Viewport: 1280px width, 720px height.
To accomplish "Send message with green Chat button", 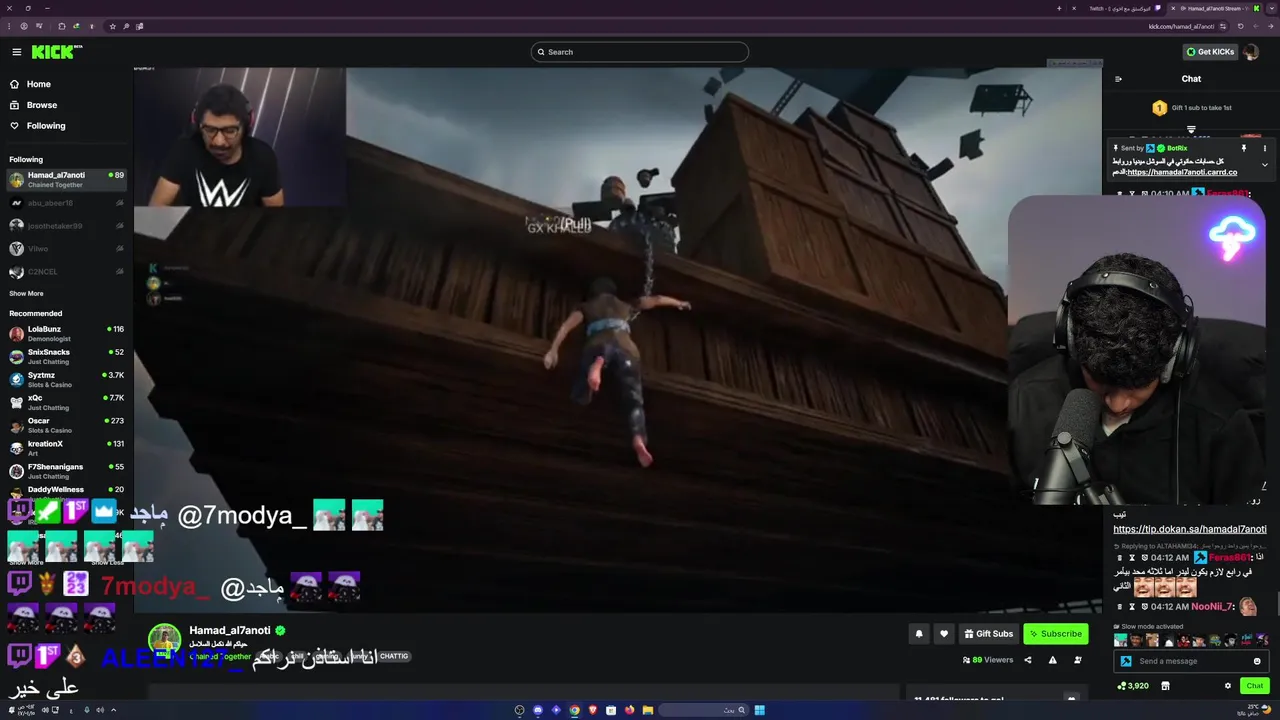I will [1254, 686].
